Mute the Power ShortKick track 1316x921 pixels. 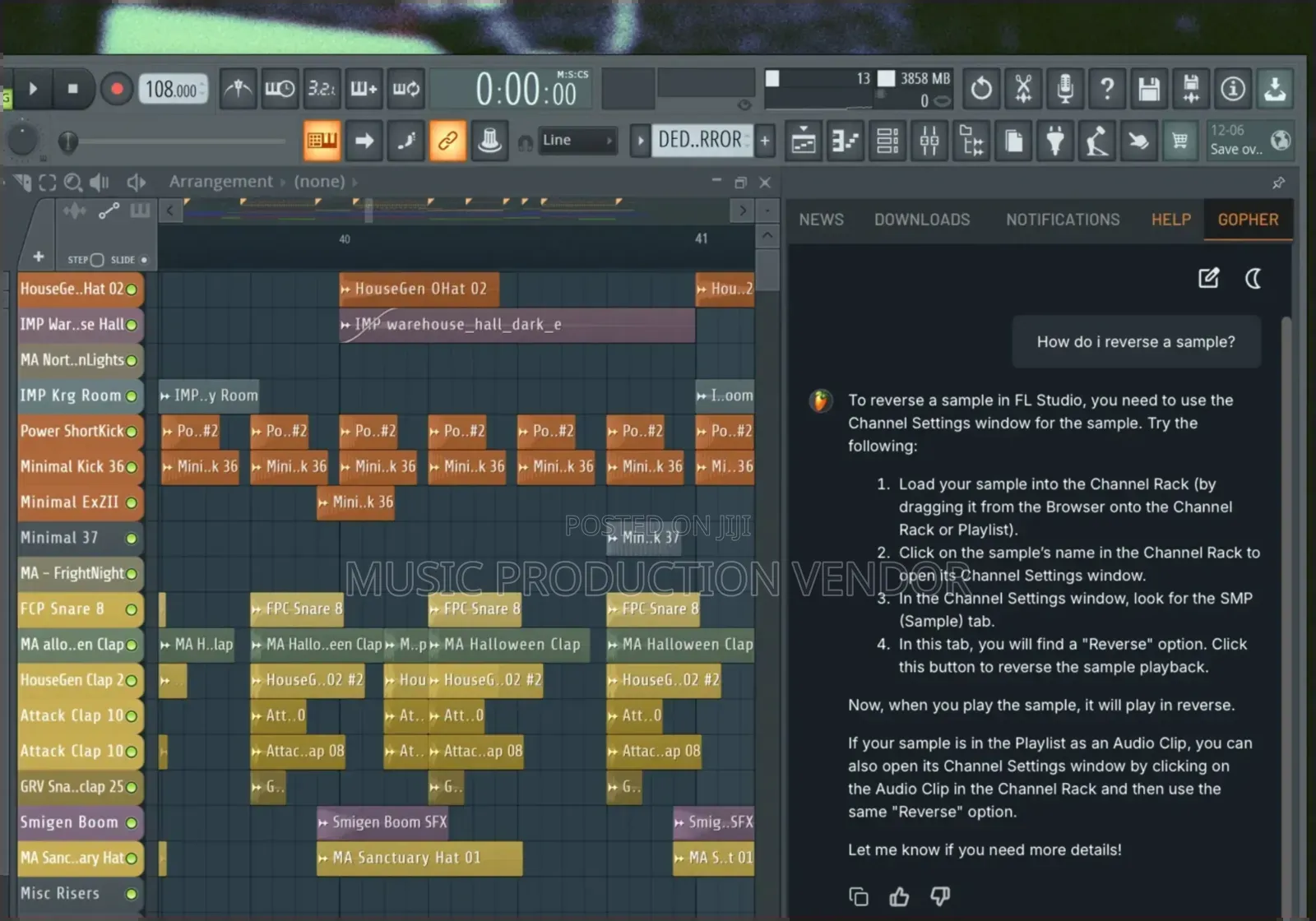coord(131,432)
